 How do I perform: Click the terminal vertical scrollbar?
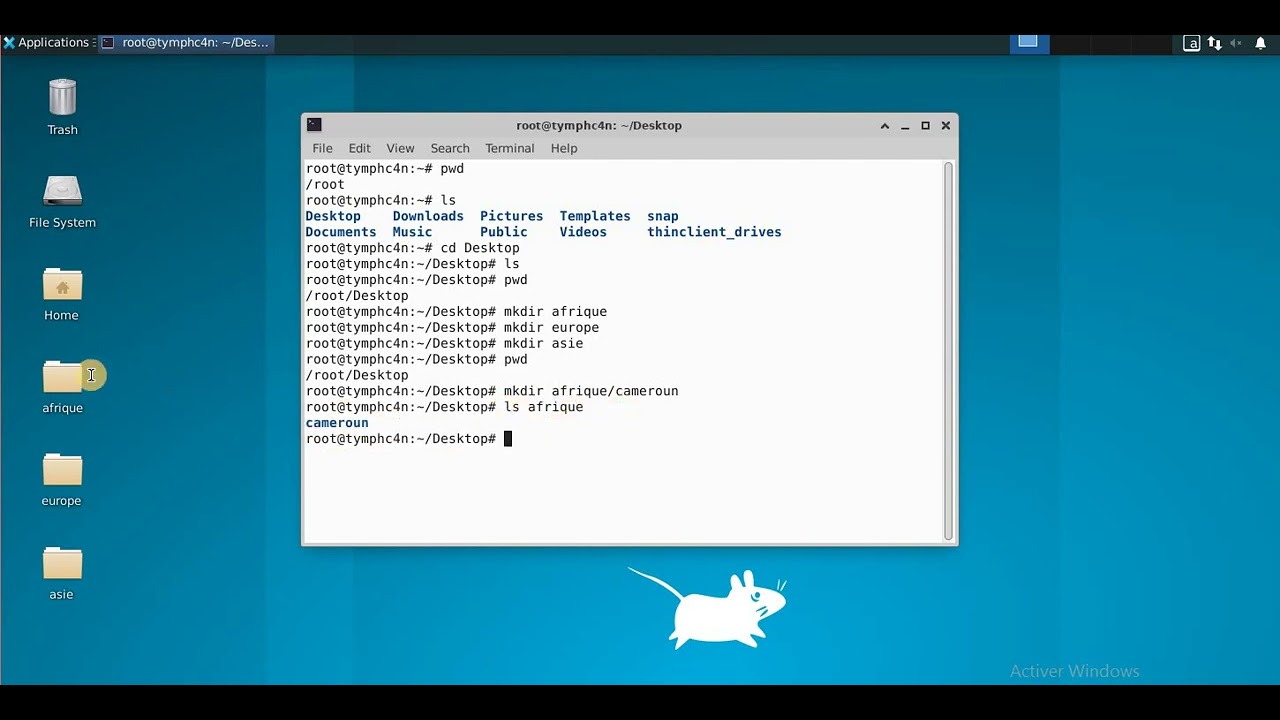click(949, 350)
